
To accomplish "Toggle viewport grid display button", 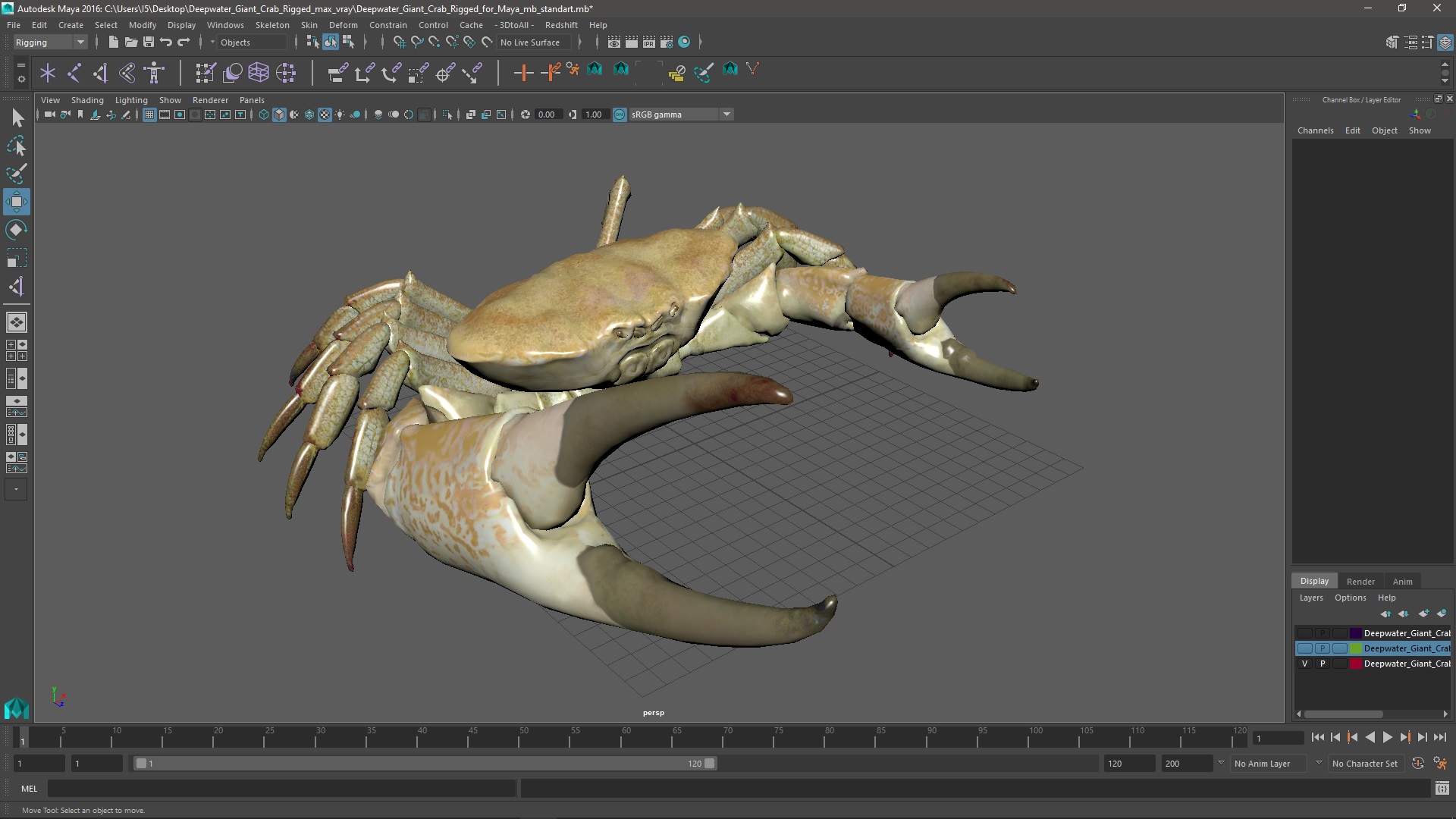I will [149, 115].
